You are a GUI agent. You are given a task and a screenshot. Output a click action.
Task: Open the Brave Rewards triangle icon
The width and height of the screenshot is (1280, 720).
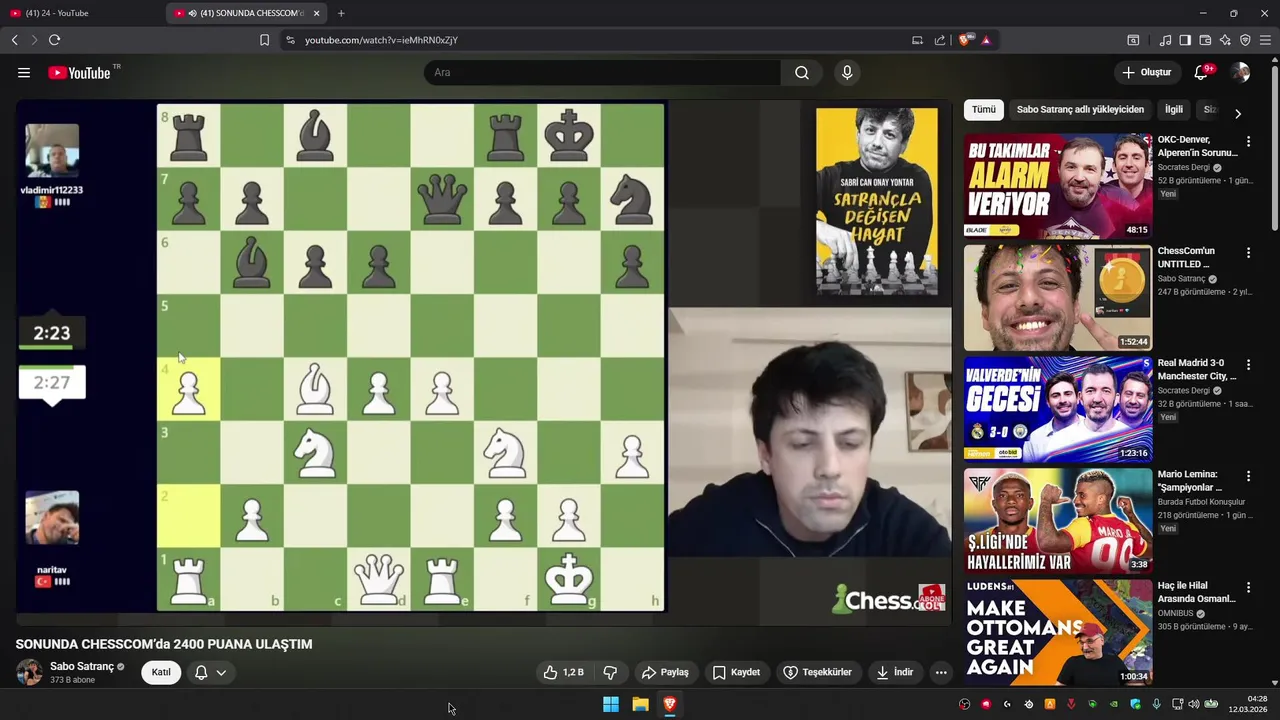[x=985, y=40]
